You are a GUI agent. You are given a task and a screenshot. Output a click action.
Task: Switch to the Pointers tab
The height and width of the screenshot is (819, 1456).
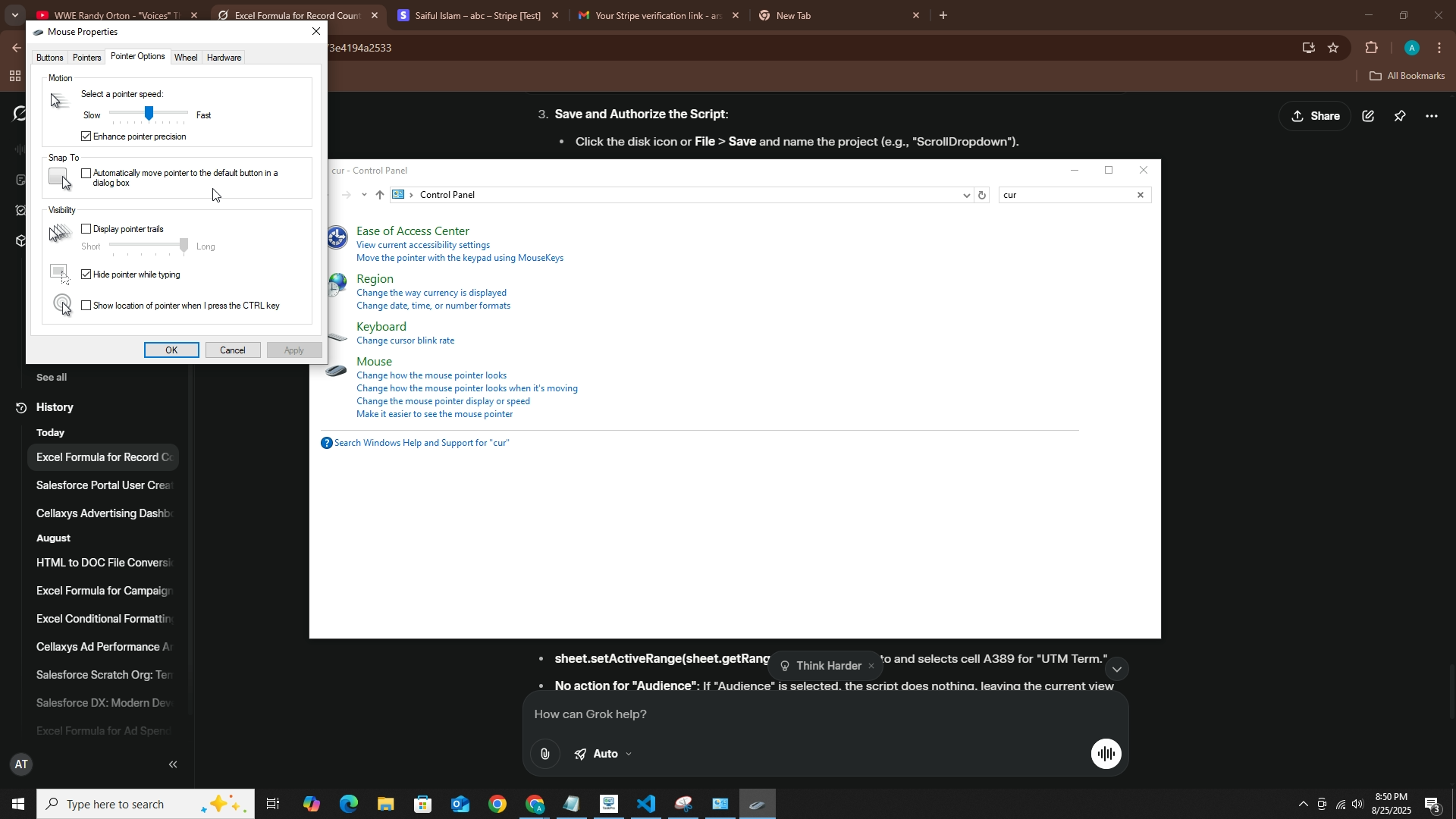click(86, 58)
